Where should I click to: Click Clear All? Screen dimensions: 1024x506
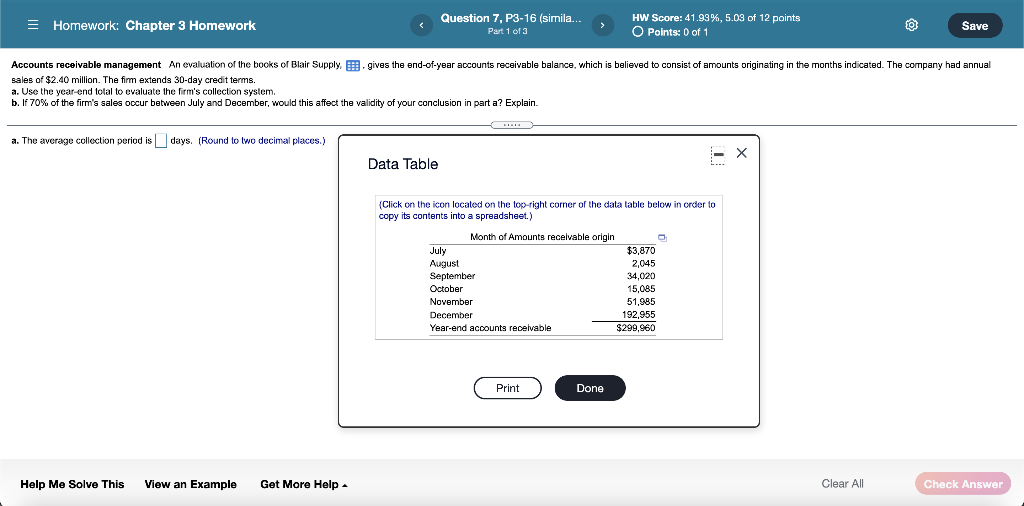[842, 484]
